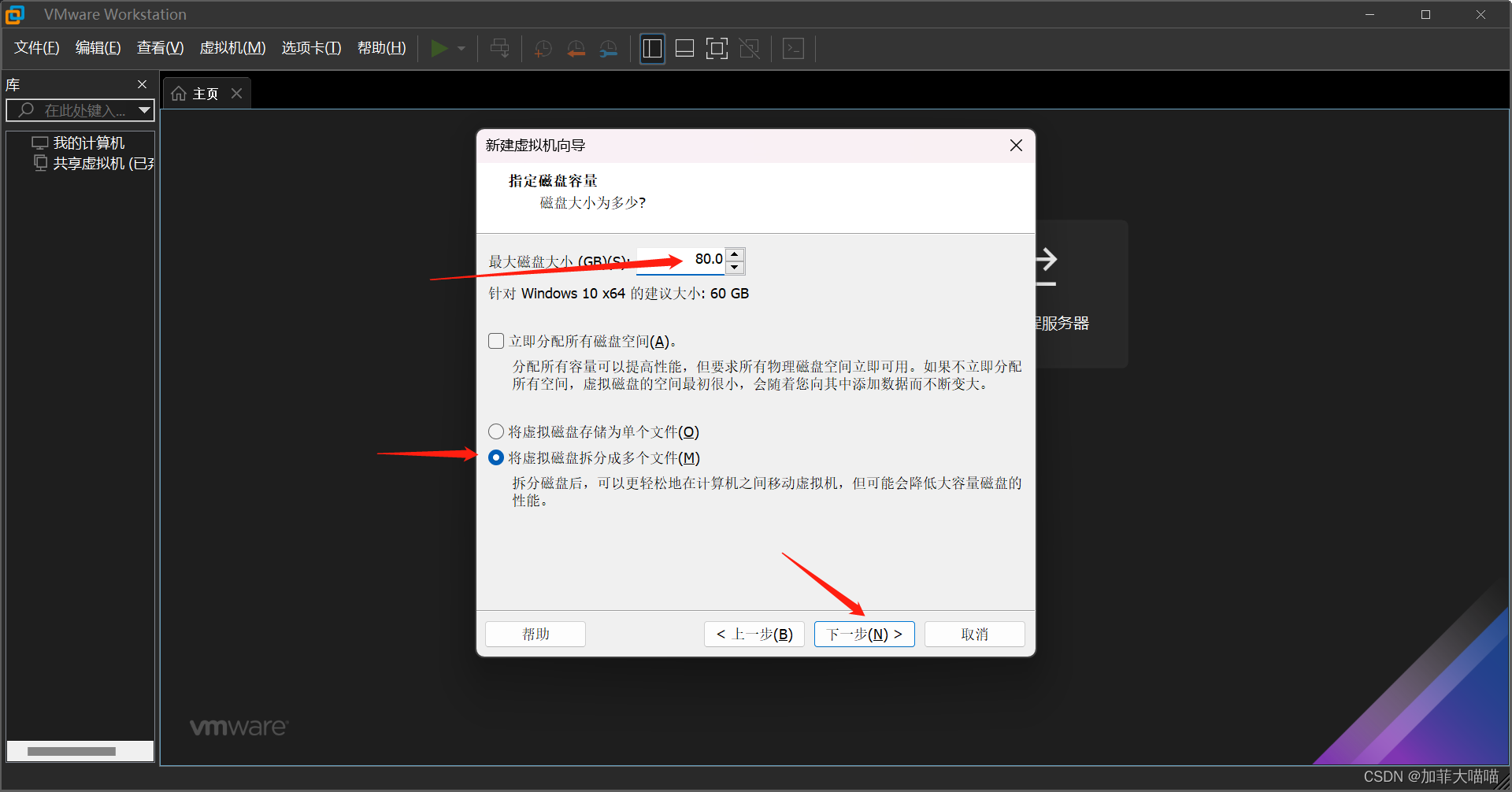Screen dimensions: 1512x792
Task: Click the connect to remote server arrow icon
Action: pyautogui.click(x=1046, y=268)
